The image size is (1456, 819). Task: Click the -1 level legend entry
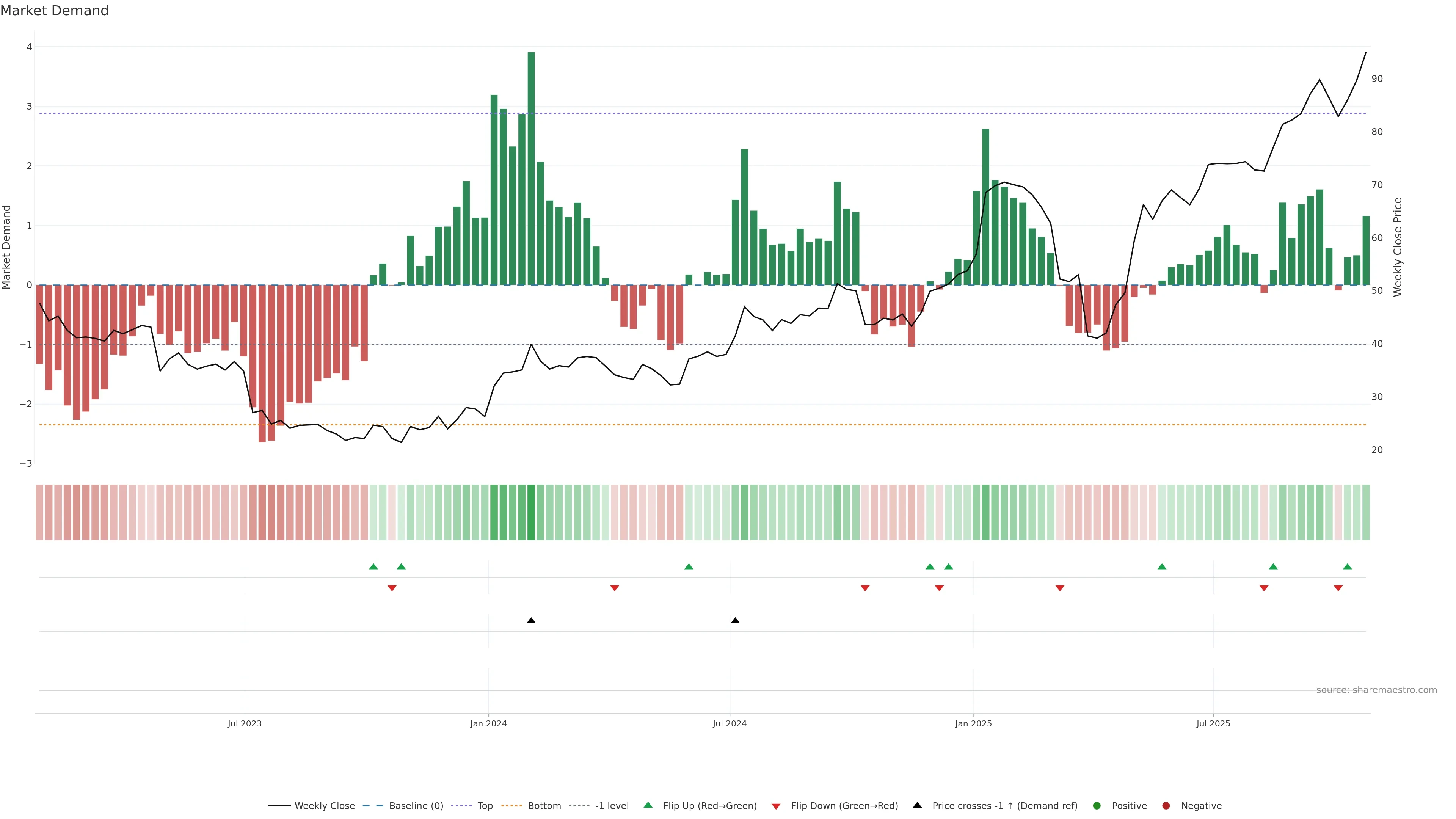tap(612, 805)
